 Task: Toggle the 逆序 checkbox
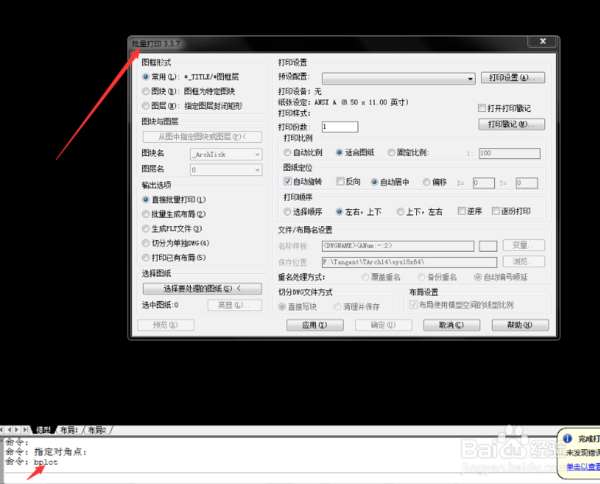coord(462,211)
